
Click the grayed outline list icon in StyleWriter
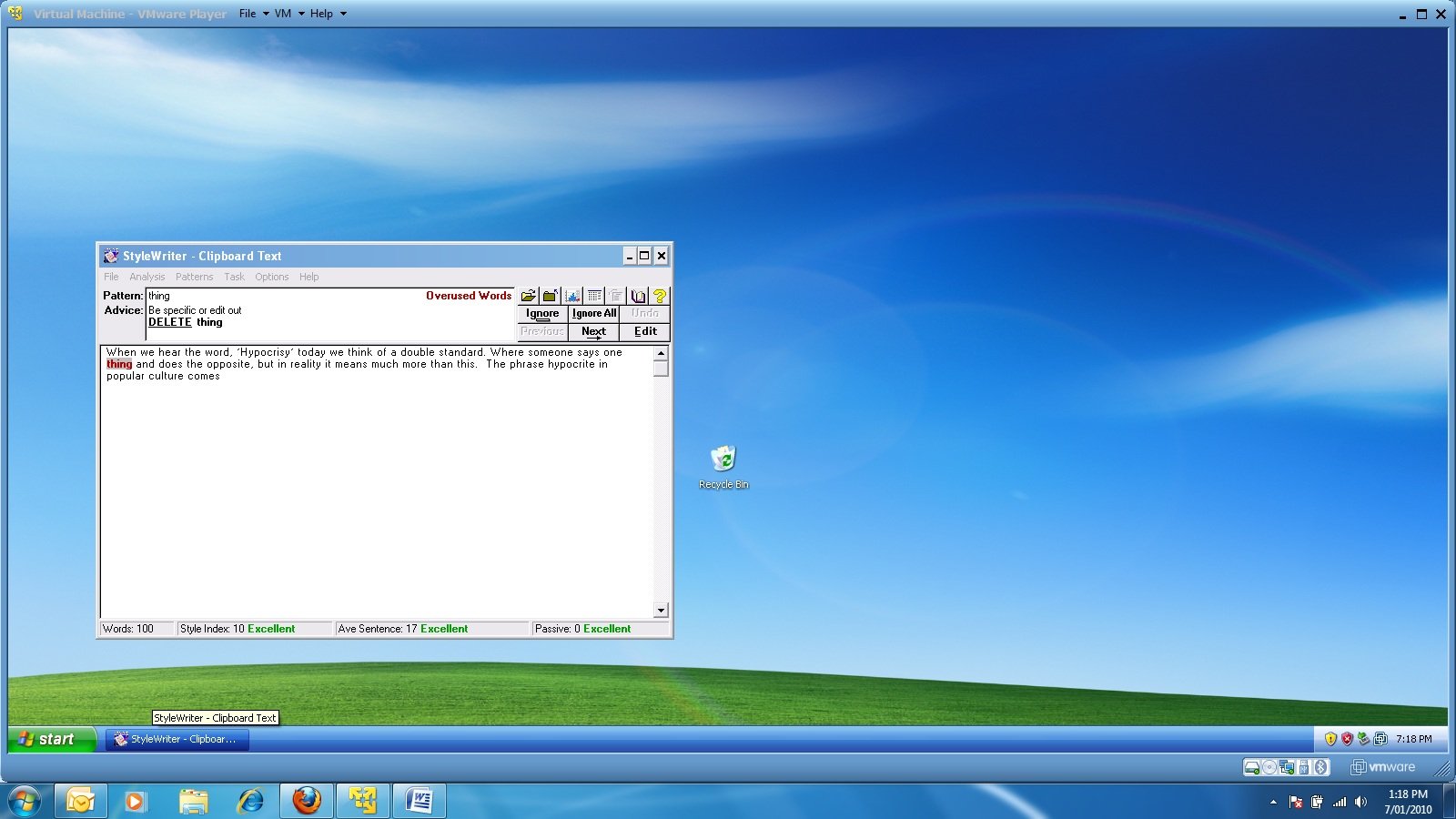(616, 296)
